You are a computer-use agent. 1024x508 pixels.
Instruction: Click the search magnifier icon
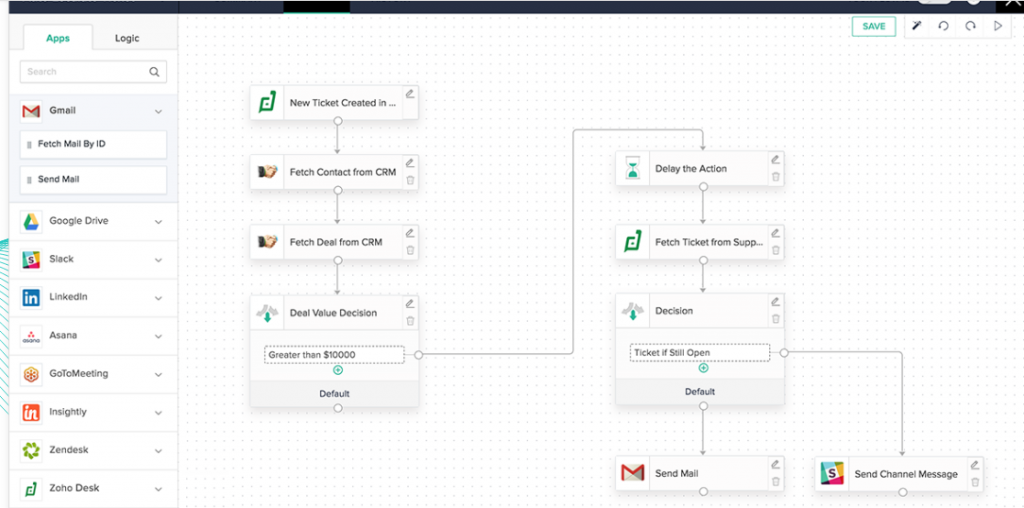tap(154, 72)
